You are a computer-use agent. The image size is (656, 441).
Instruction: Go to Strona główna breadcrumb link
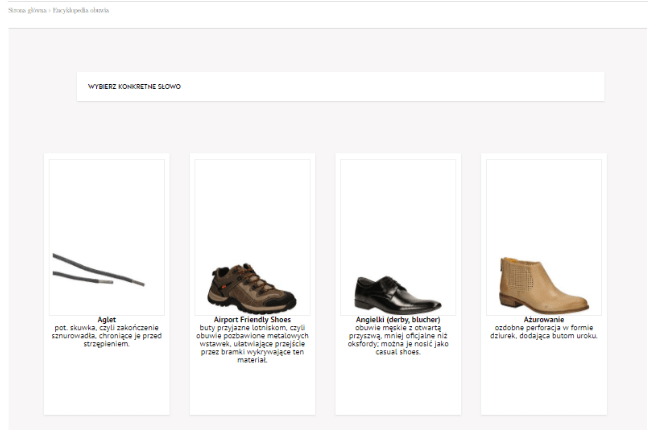(x=27, y=10)
